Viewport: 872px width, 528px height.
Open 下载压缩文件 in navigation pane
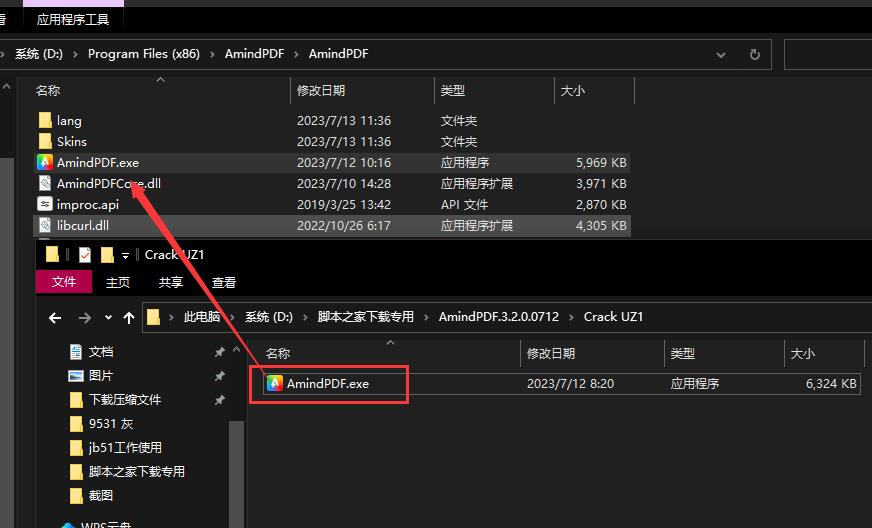[x=125, y=399]
